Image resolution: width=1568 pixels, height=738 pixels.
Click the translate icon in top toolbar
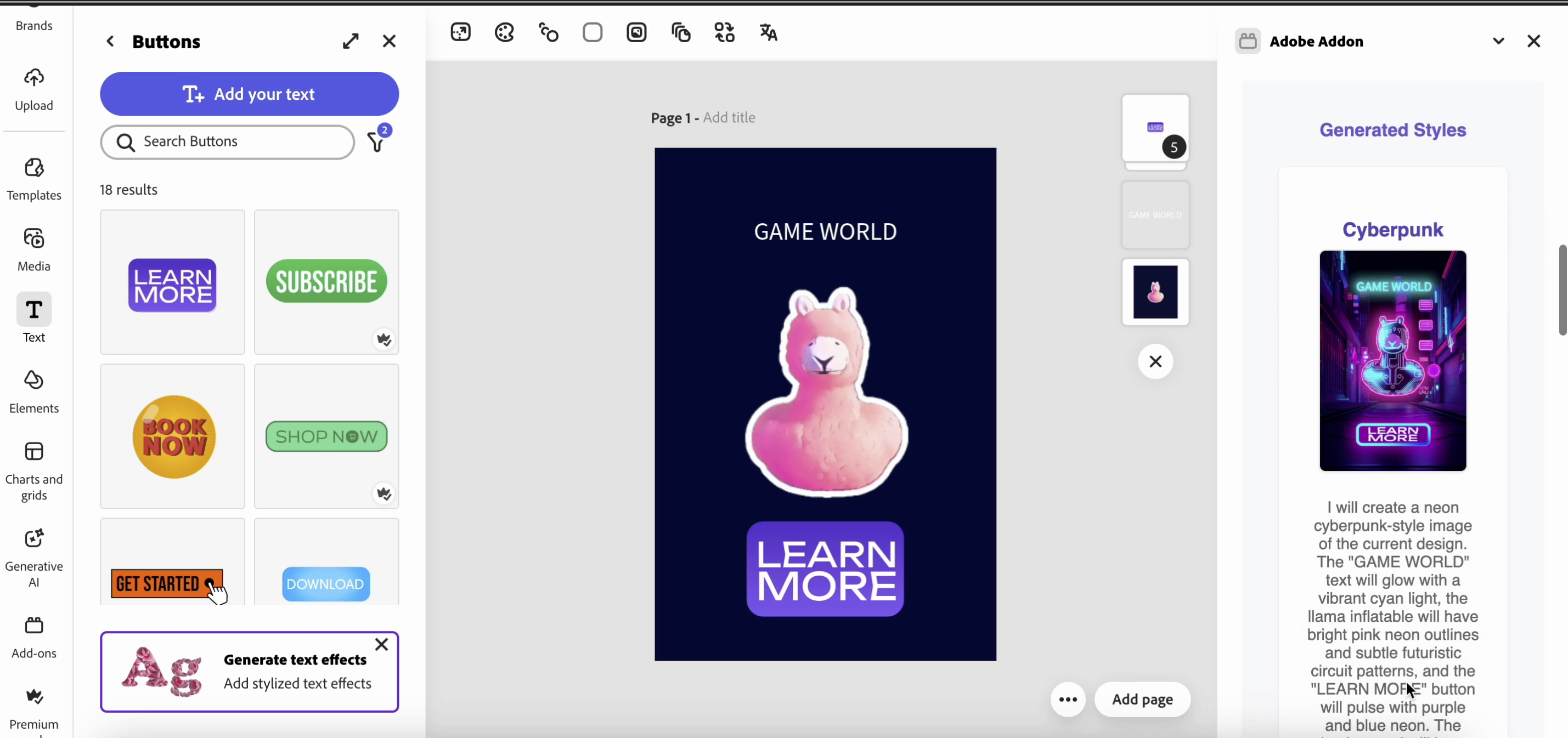click(x=769, y=32)
